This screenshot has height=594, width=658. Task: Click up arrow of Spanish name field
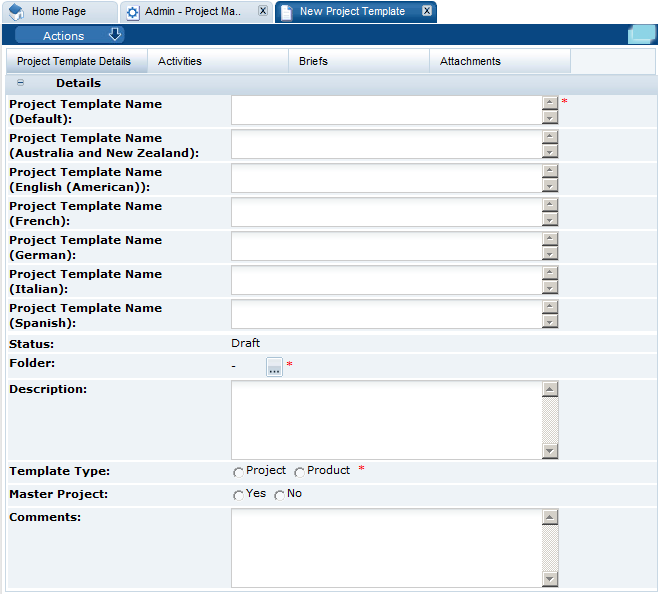pos(550,307)
